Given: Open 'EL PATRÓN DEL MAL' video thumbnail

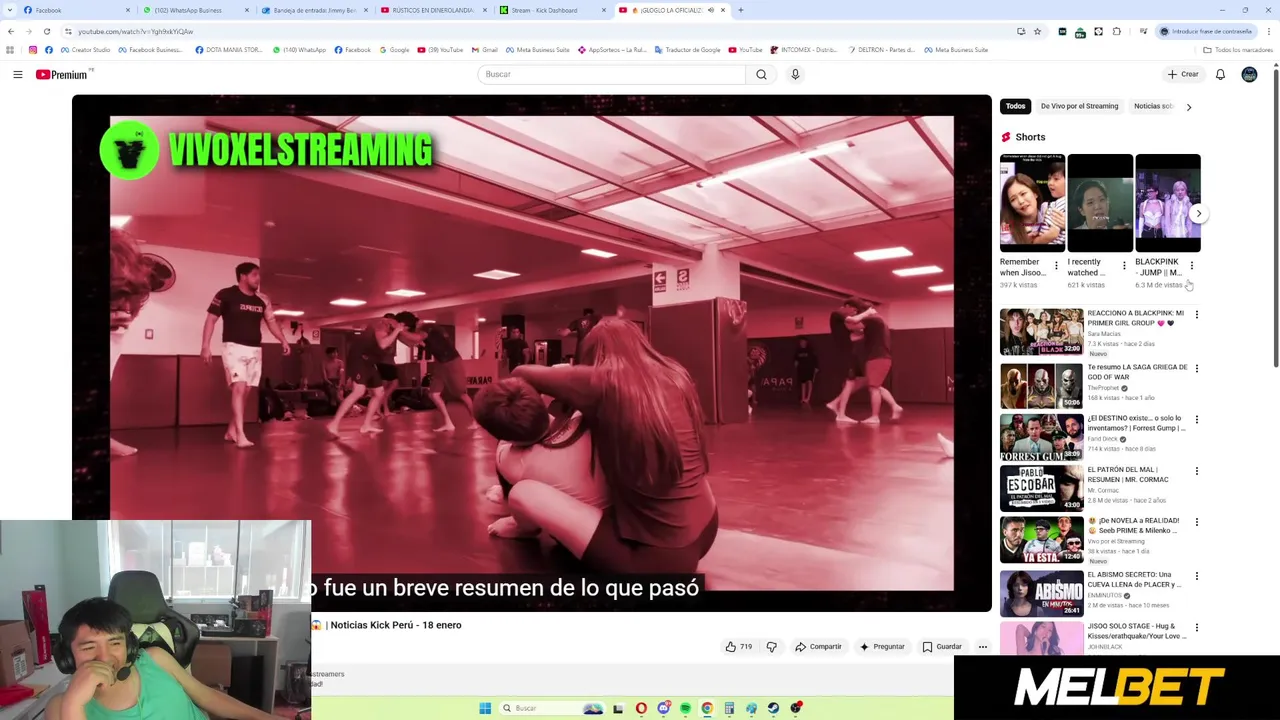Looking at the screenshot, I should (1041, 488).
